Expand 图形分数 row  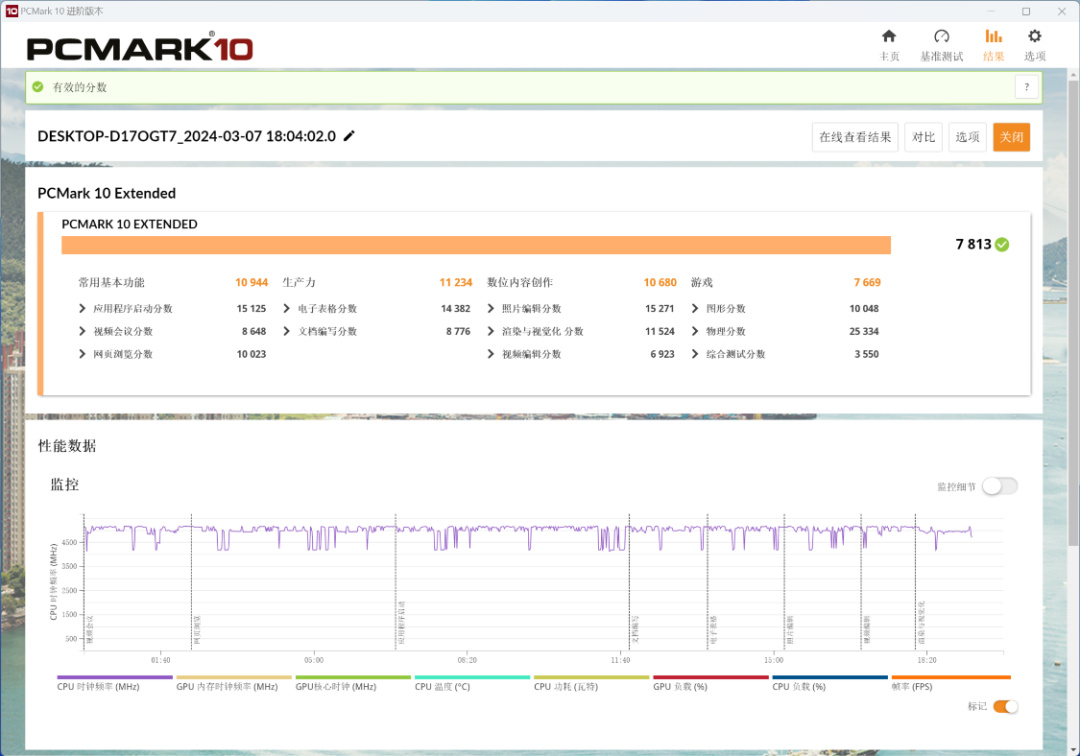point(695,308)
